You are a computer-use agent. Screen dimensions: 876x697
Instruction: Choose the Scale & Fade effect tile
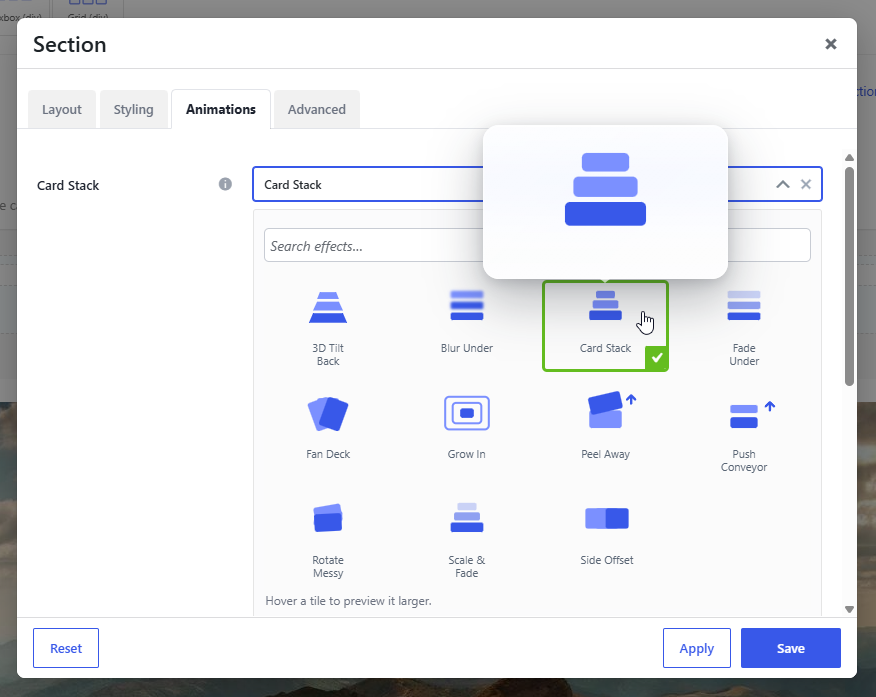pos(466,539)
